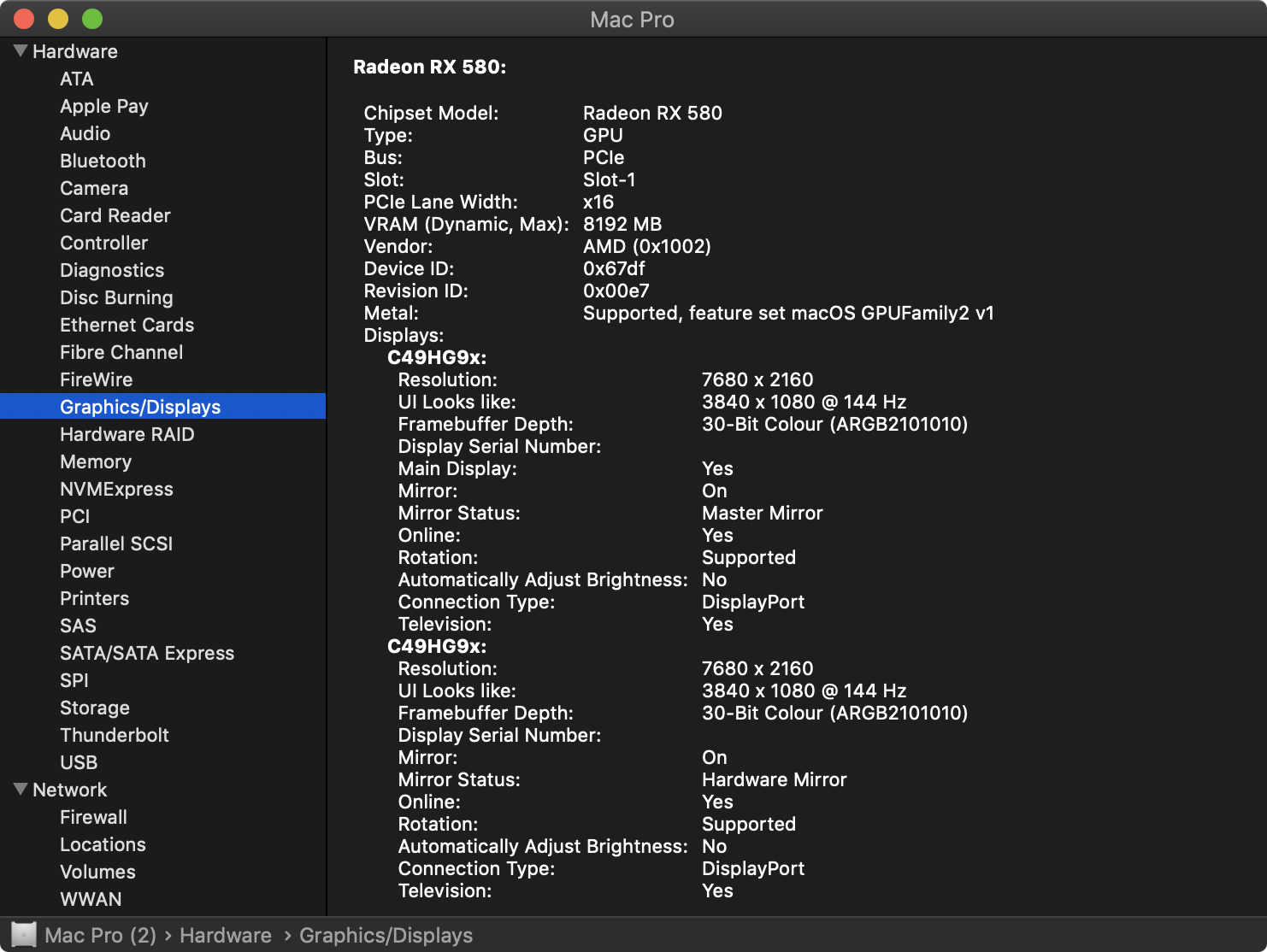Click Mac Pro (2) in path bar
Viewport: 1267px width, 952px height.
101,935
